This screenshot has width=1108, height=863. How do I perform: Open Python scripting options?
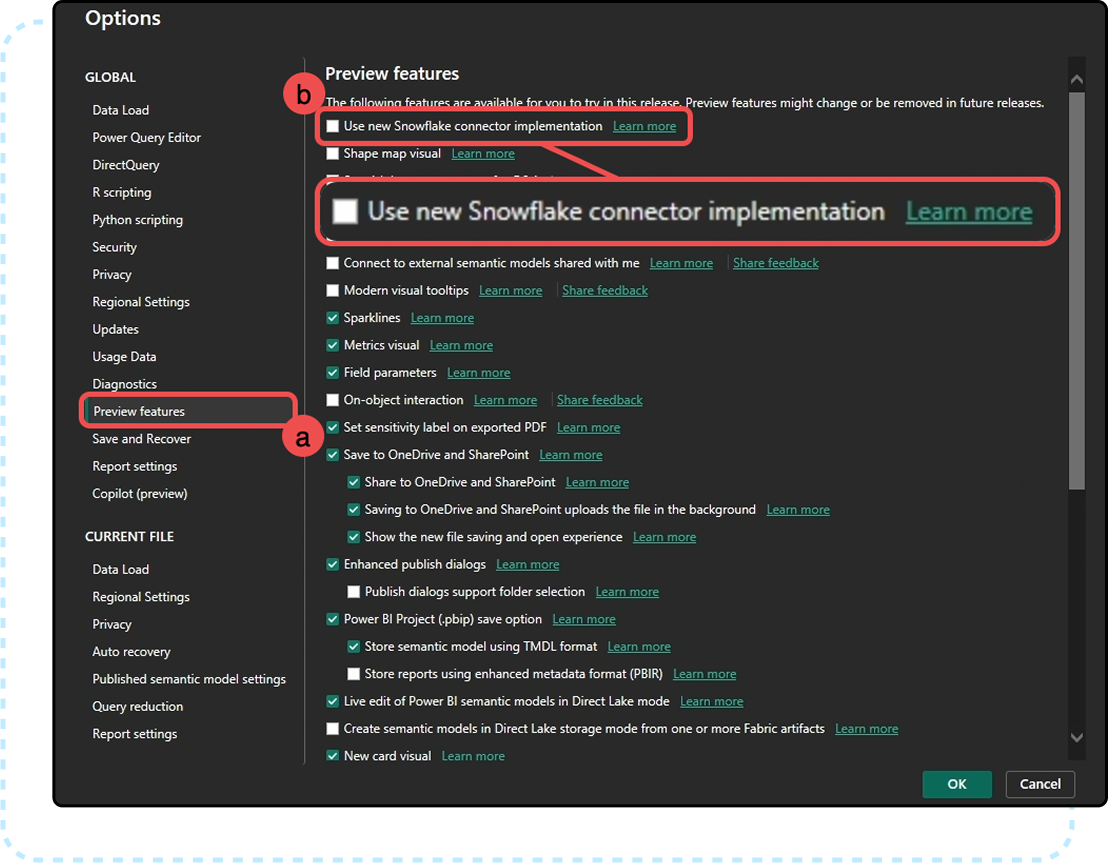pyautogui.click(x=137, y=220)
